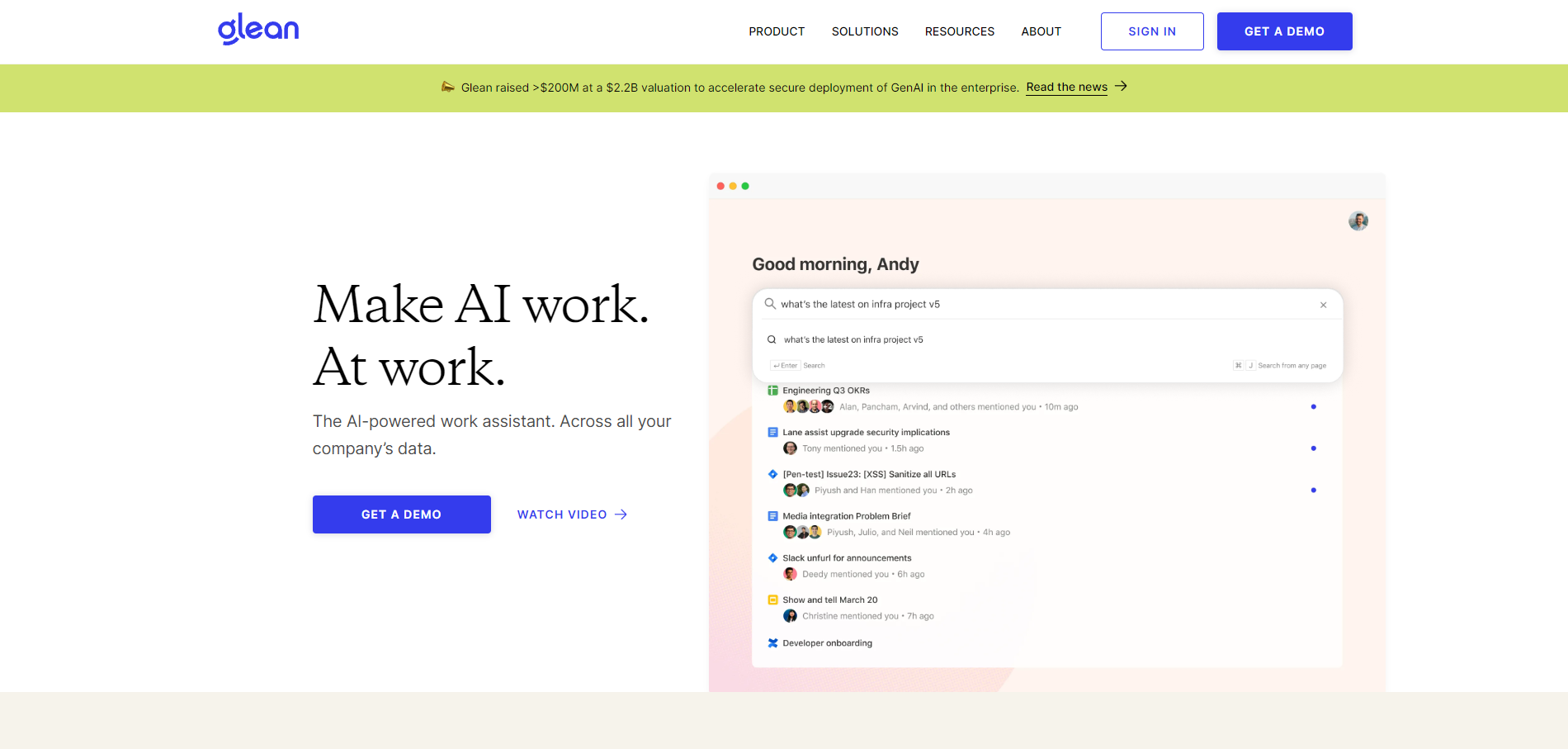
Task: Click the SIGN IN button
Action: point(1152,31)
